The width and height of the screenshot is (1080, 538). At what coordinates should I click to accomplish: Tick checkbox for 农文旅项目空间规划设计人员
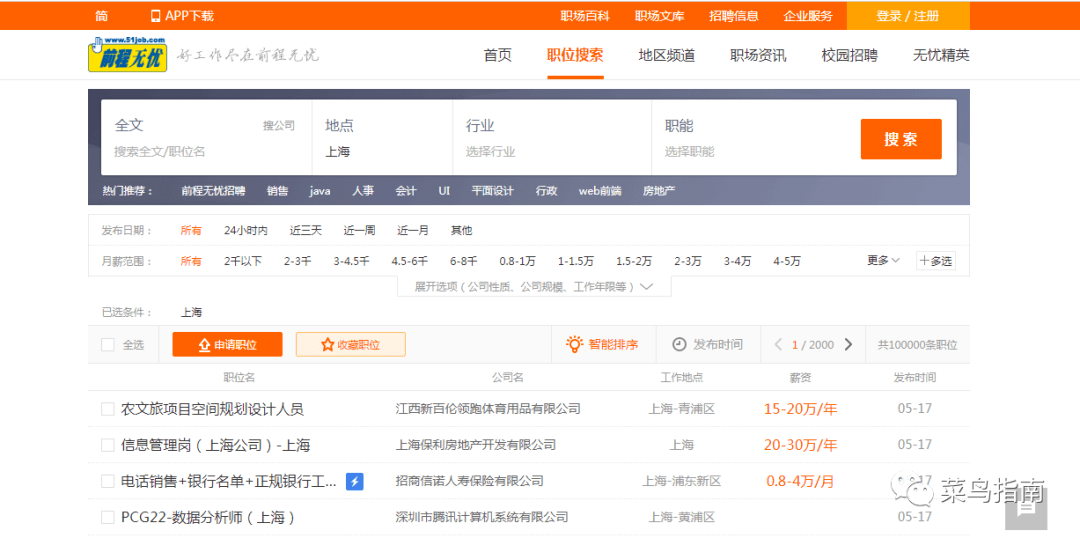(108, 409)
